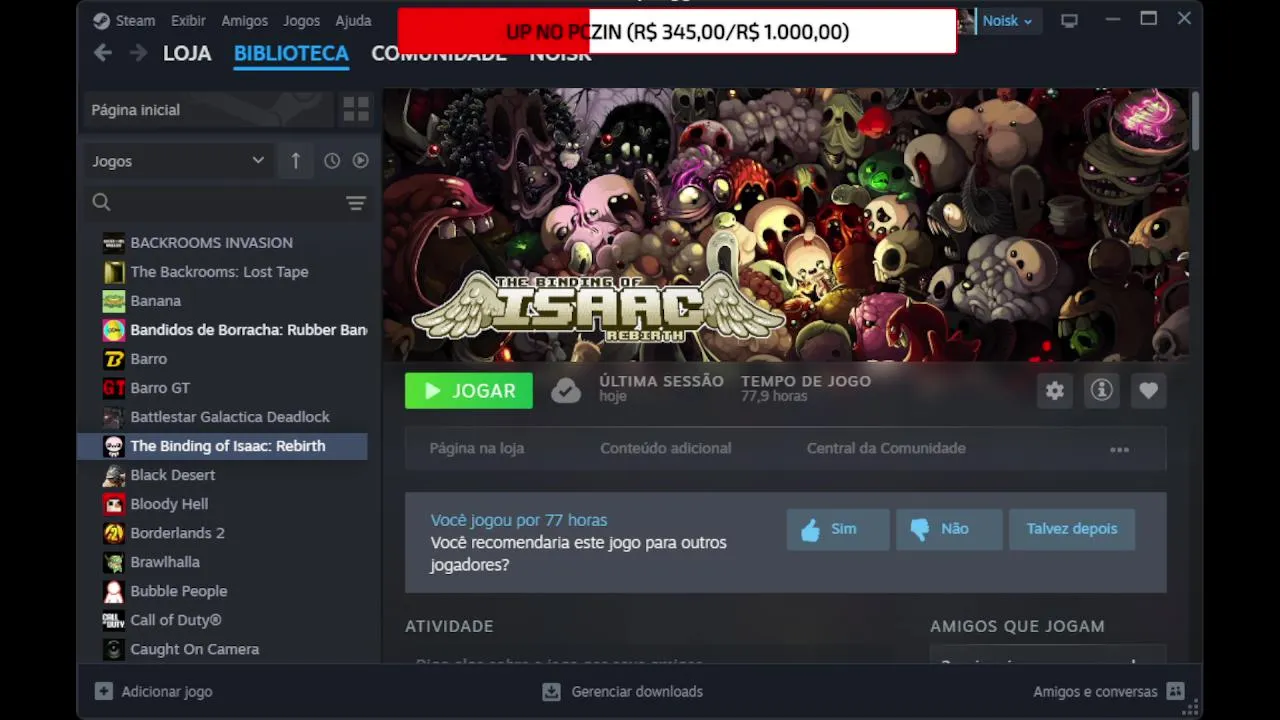Image resolution: width=1280 pixels, height=720 pixels.
Task: Click the "TEMPO DE JOGO" label
Action: [806, 381]
